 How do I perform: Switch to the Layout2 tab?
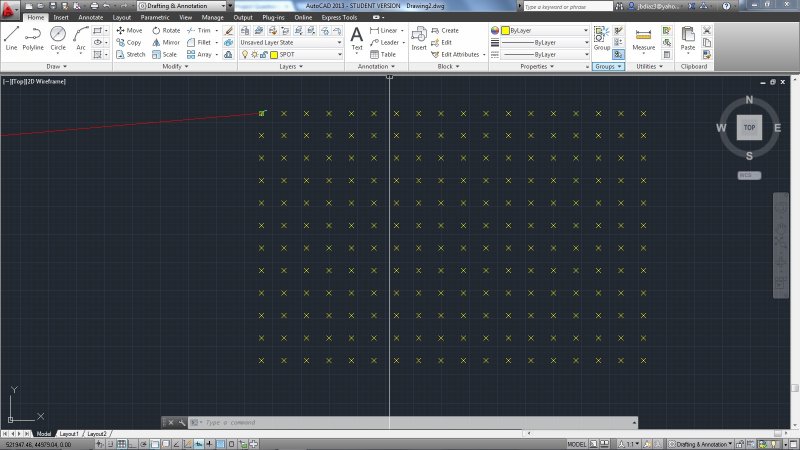(97, 434)
